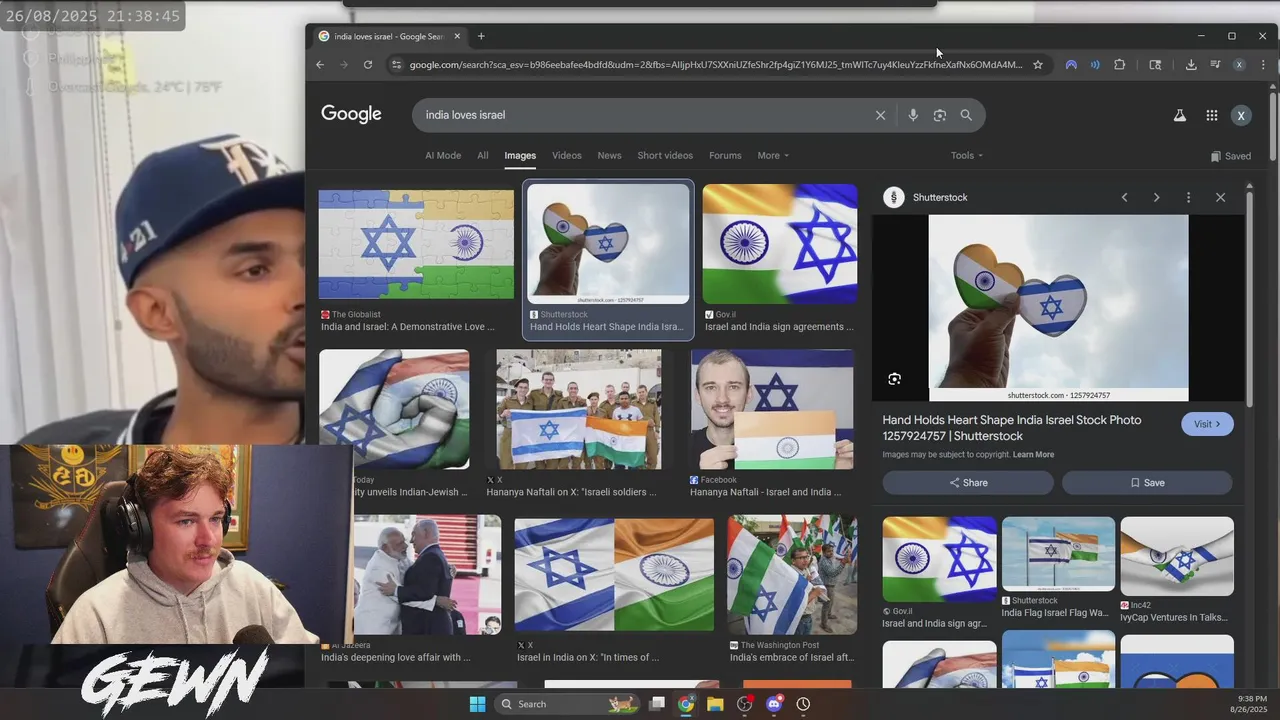
Task: Open the Chrome extensions puzzle icon
Action: tap(1120, 65)
